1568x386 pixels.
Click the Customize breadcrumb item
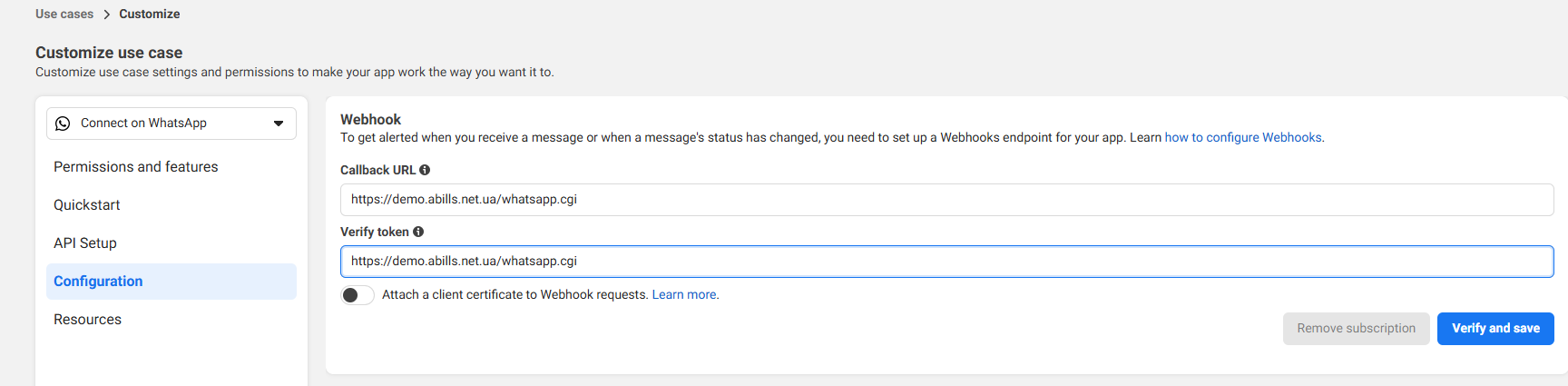pyautogui.click(x=150, y=15)
